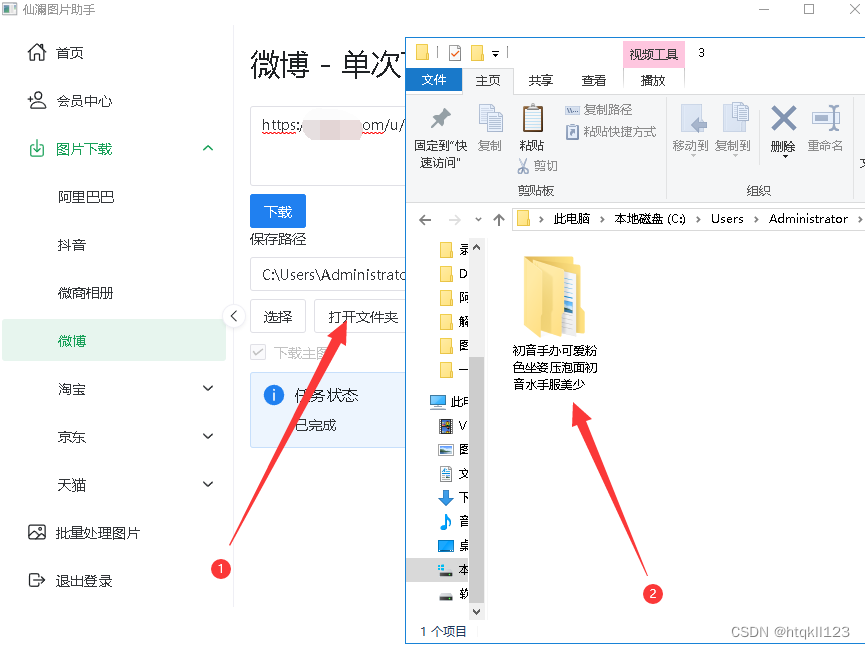Viewport: 865px width, 649px height.
Task: Select 此电脑 in navigation tree
Action: click(448, 401)
